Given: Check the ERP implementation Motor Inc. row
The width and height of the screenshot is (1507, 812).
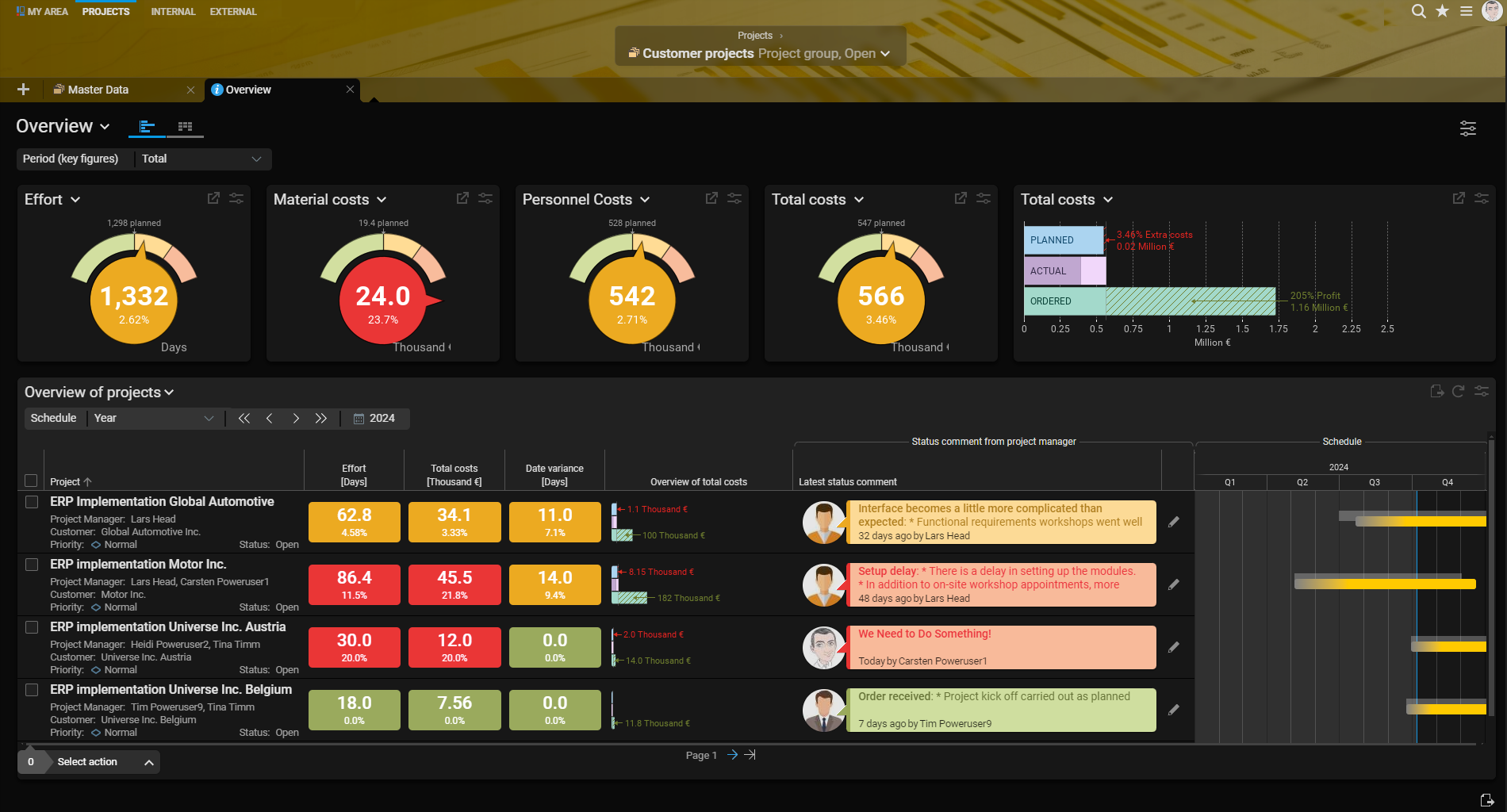Looking at the screenshot, I should [32, 565].
